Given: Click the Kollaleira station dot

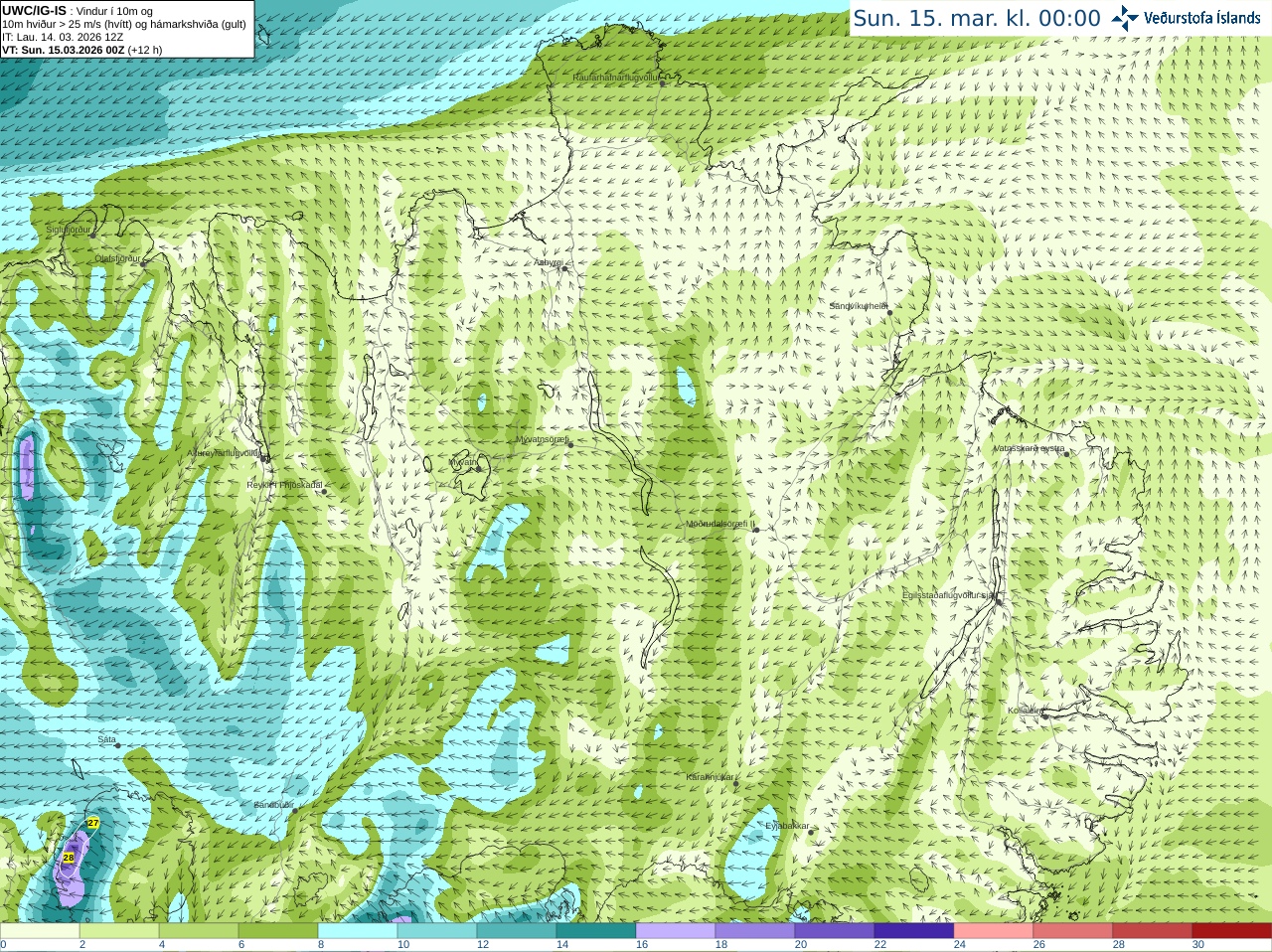Looking at the screenshot, I should pos(1044,715).
